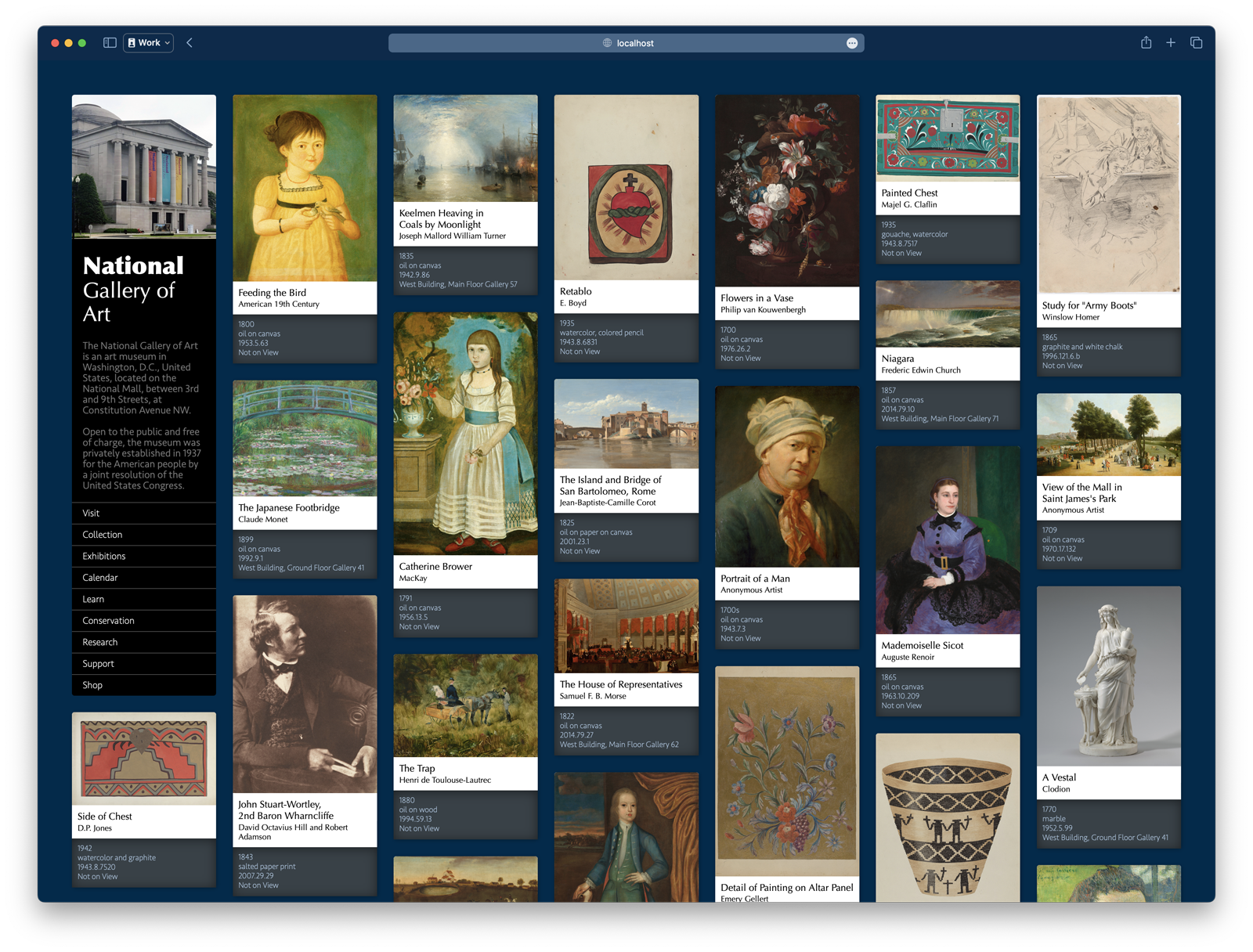Open the Feeding the Bird painting thumbnail
This screenshot has width=1253, height=952.
point(305,188)
